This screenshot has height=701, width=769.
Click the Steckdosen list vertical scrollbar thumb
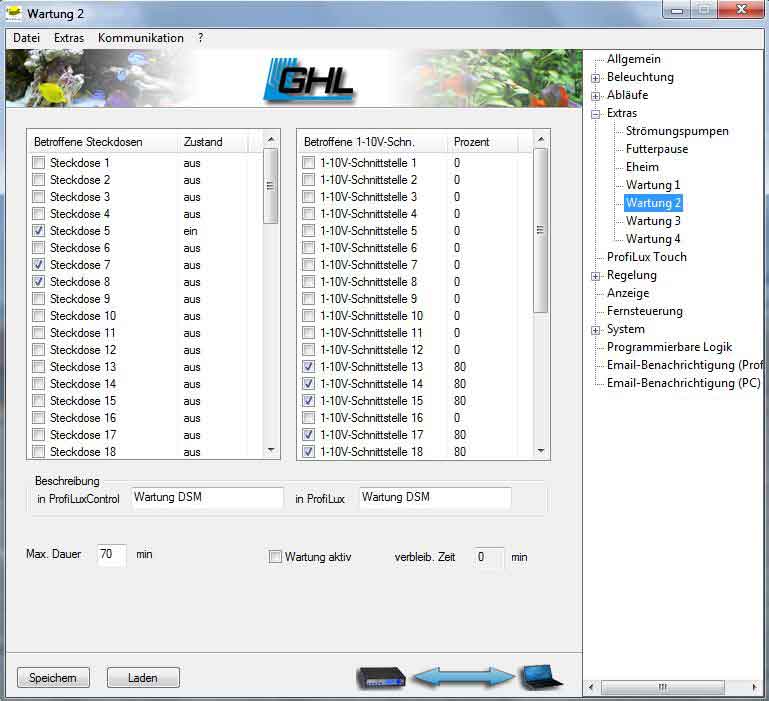point(271,185)
